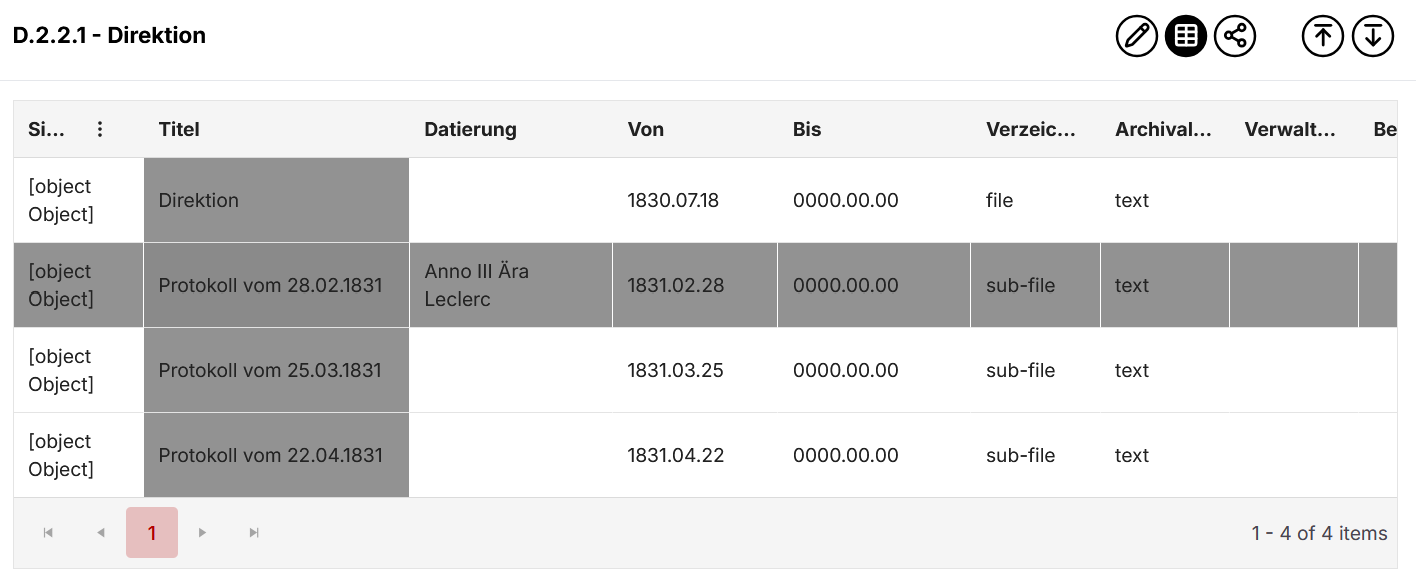The image size is (1416, 584).
Task: Click the Bis column header
Action: [807, 129]
